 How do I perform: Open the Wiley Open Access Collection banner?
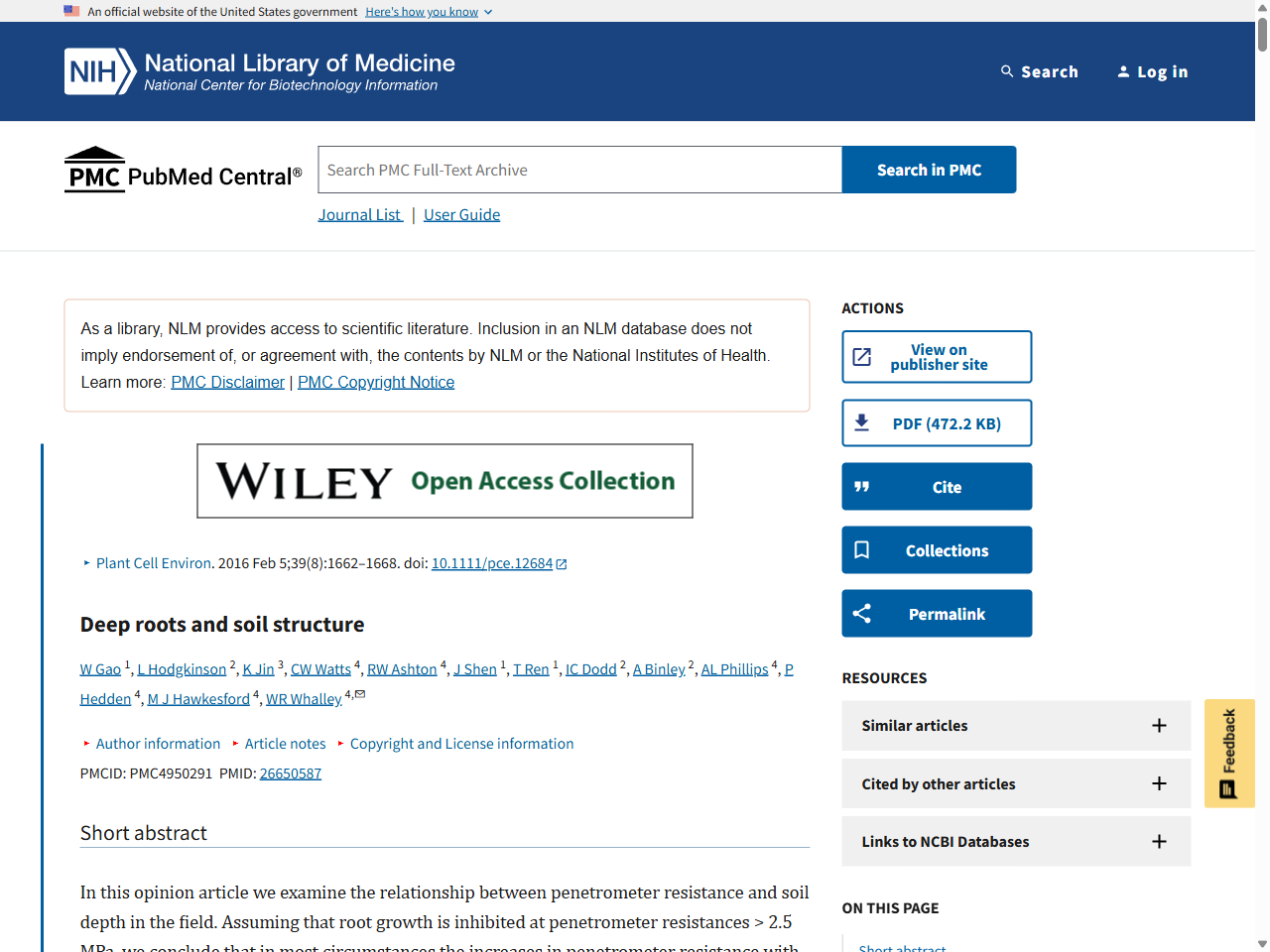click(444, 481)
